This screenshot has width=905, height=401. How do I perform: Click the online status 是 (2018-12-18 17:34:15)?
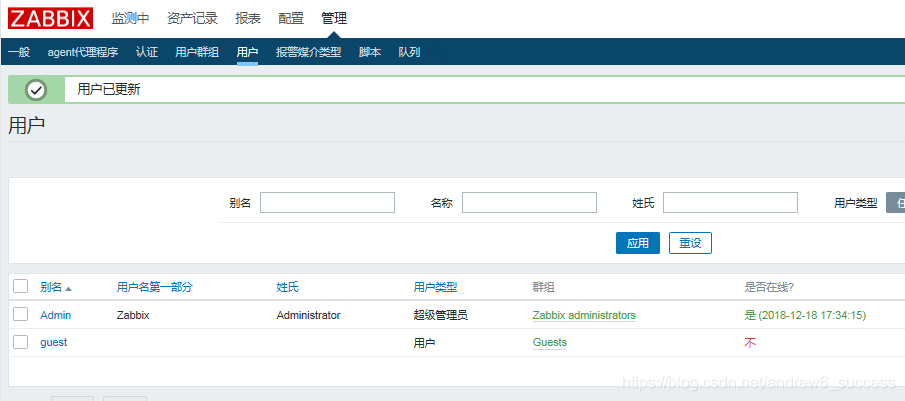805,316
